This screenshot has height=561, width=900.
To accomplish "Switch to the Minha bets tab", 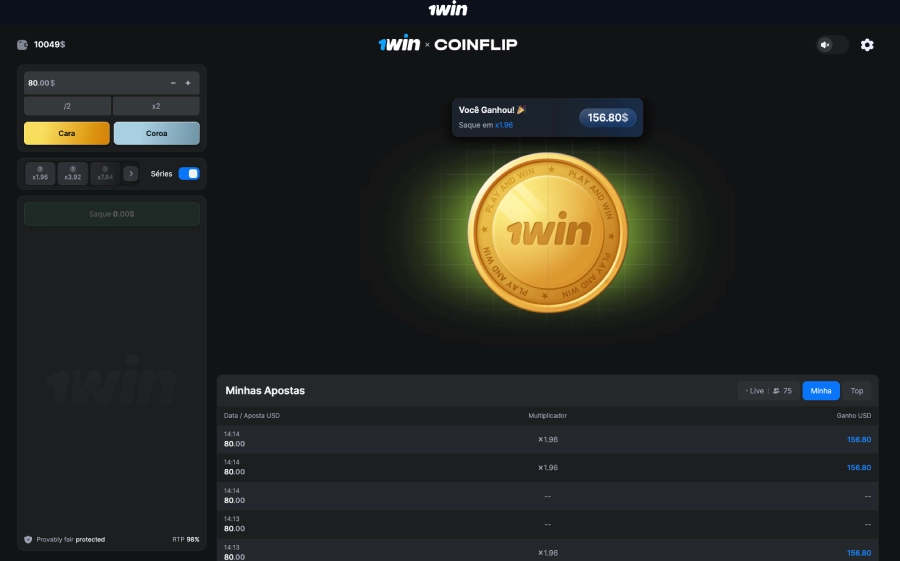I will click(821, 391).
